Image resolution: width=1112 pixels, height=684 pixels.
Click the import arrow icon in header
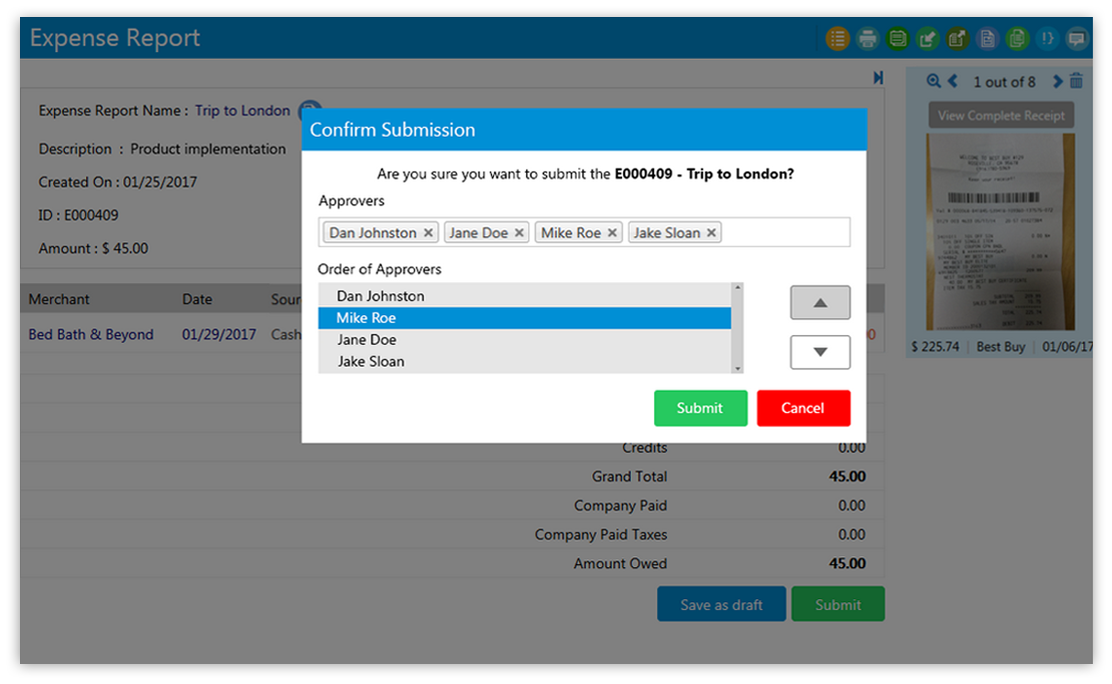(928, 39)
